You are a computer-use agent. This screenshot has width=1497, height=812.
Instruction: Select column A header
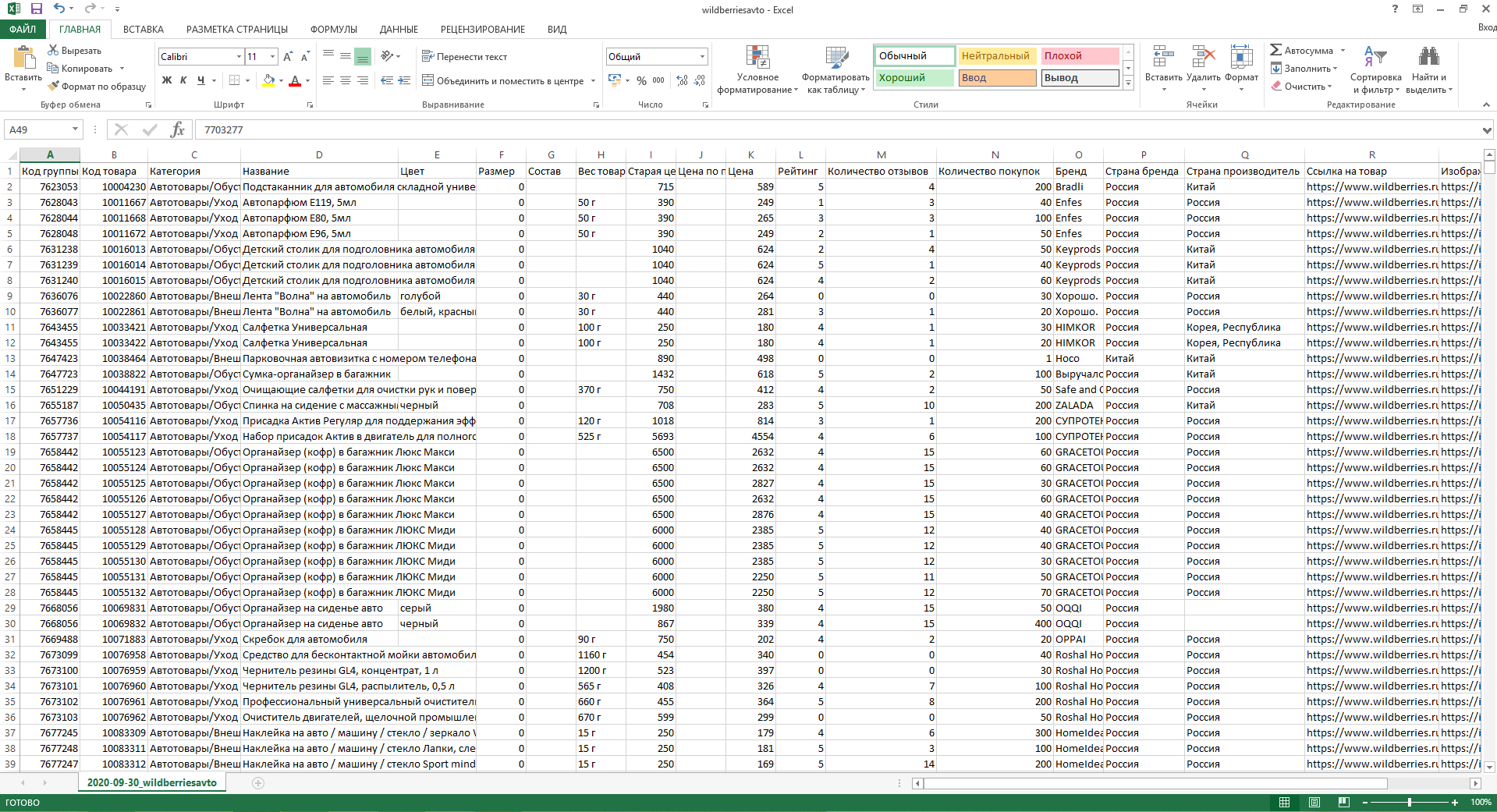pyautogui.click(x=50, y=154)
